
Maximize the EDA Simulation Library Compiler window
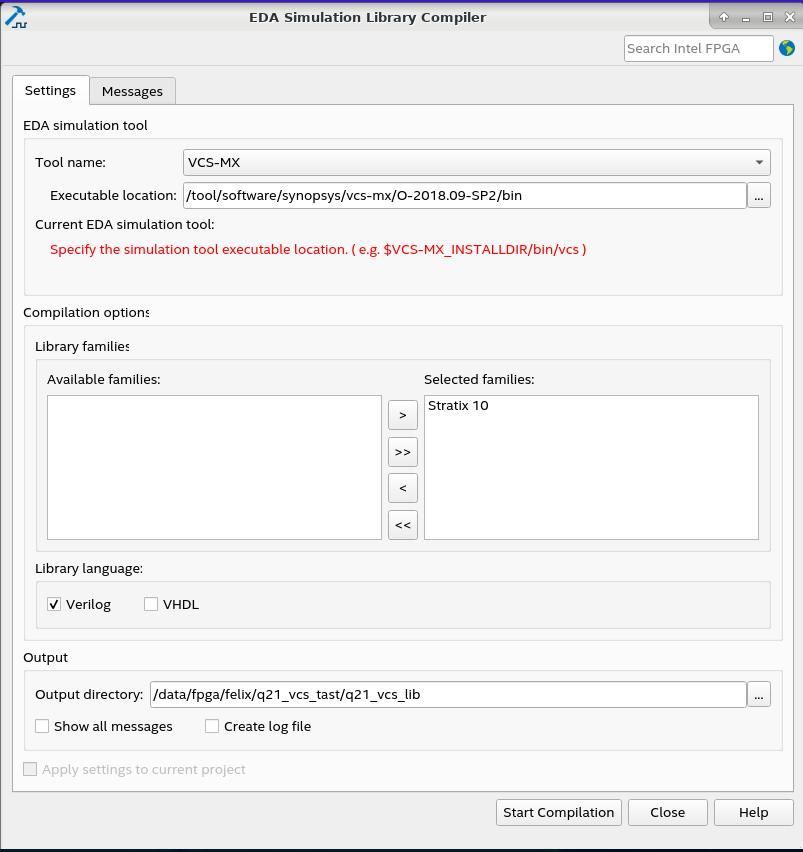coord(768,17)
